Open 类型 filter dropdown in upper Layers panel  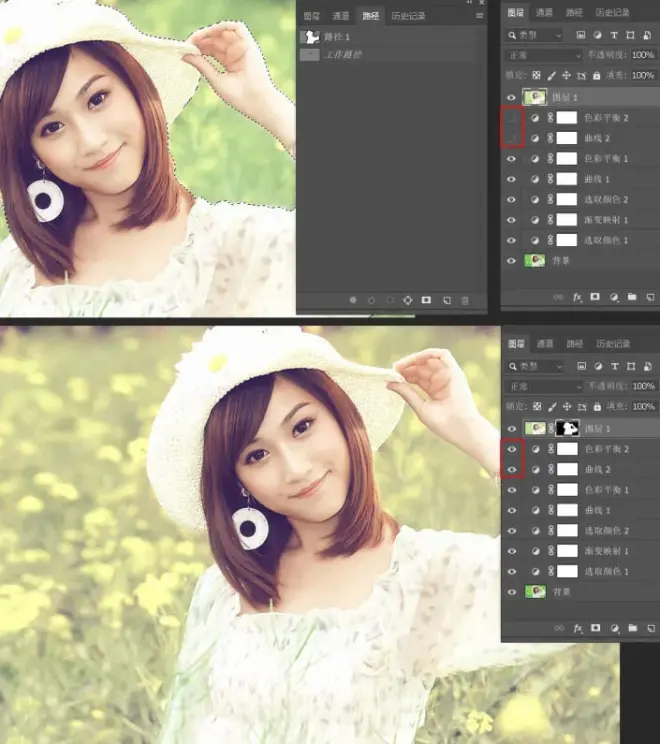click(x=534, y=35)
